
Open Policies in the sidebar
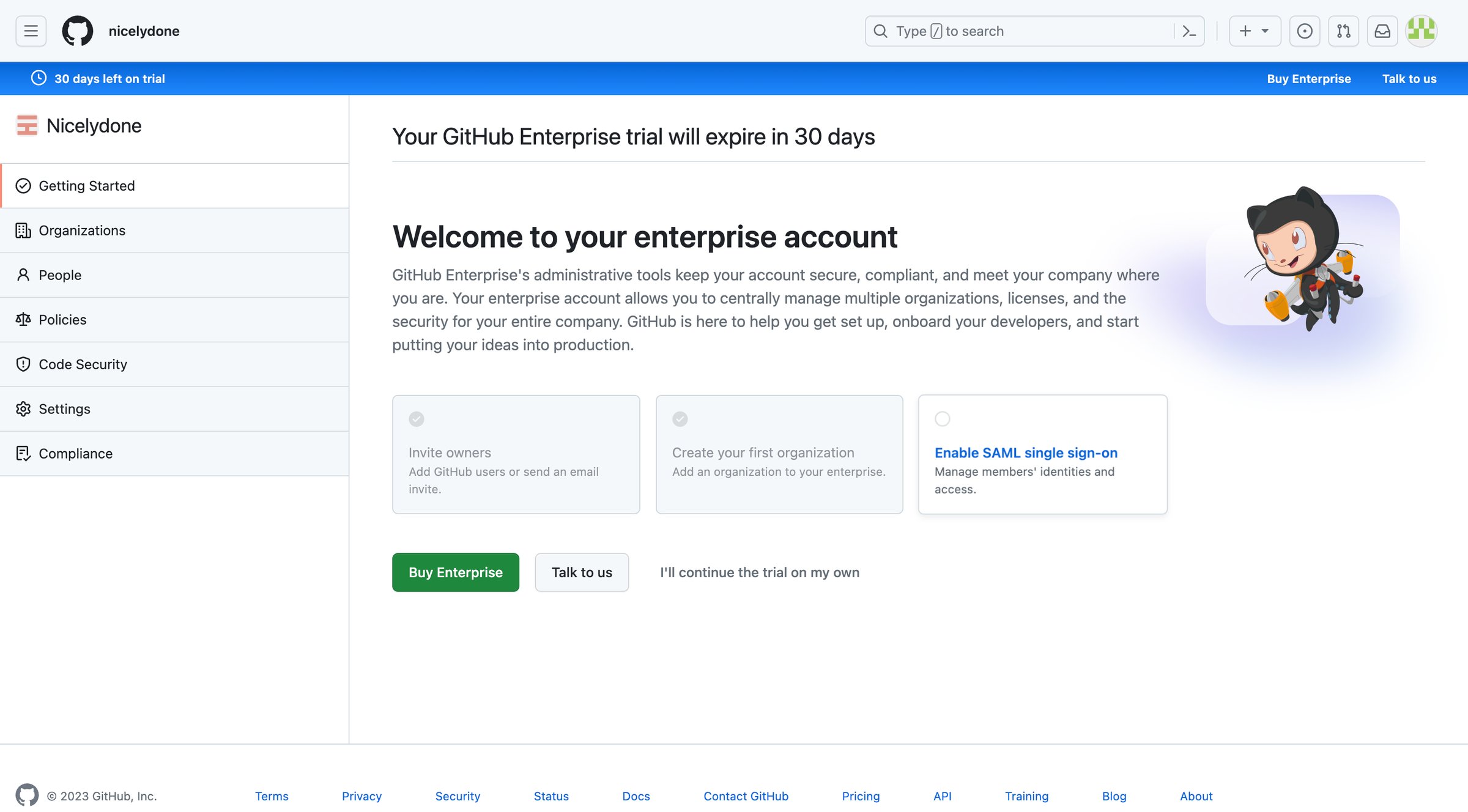click(175, 320)
